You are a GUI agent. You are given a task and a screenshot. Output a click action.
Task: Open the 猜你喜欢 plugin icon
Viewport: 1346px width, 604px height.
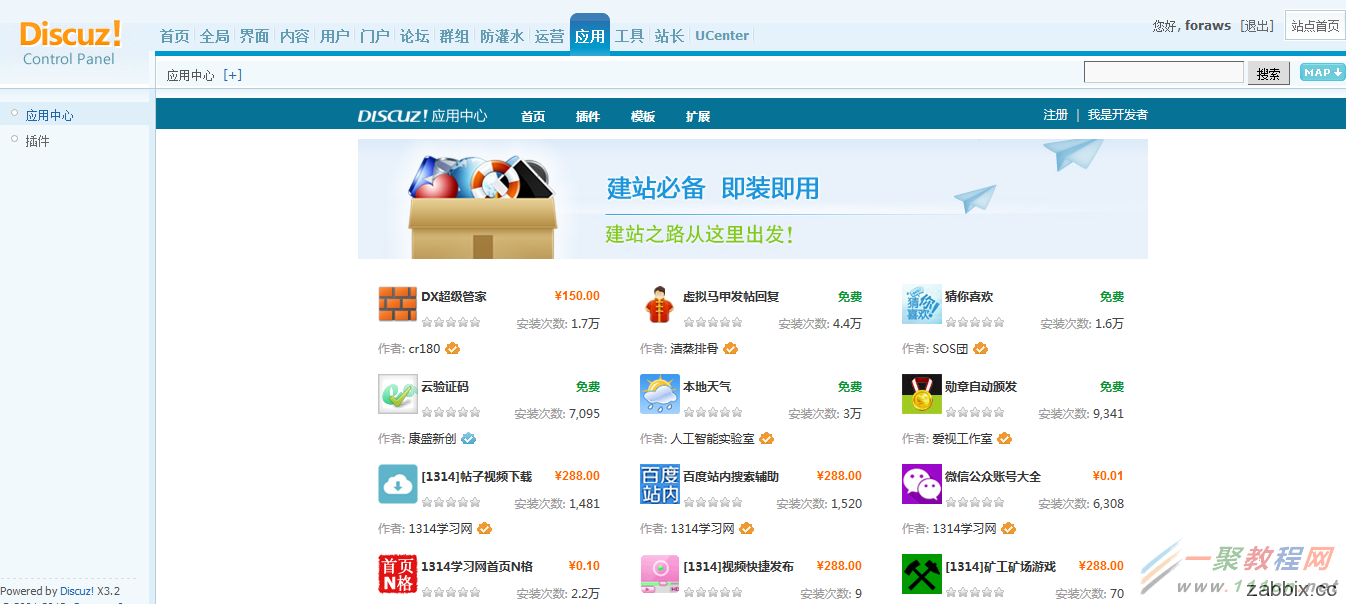pos(921,304)
